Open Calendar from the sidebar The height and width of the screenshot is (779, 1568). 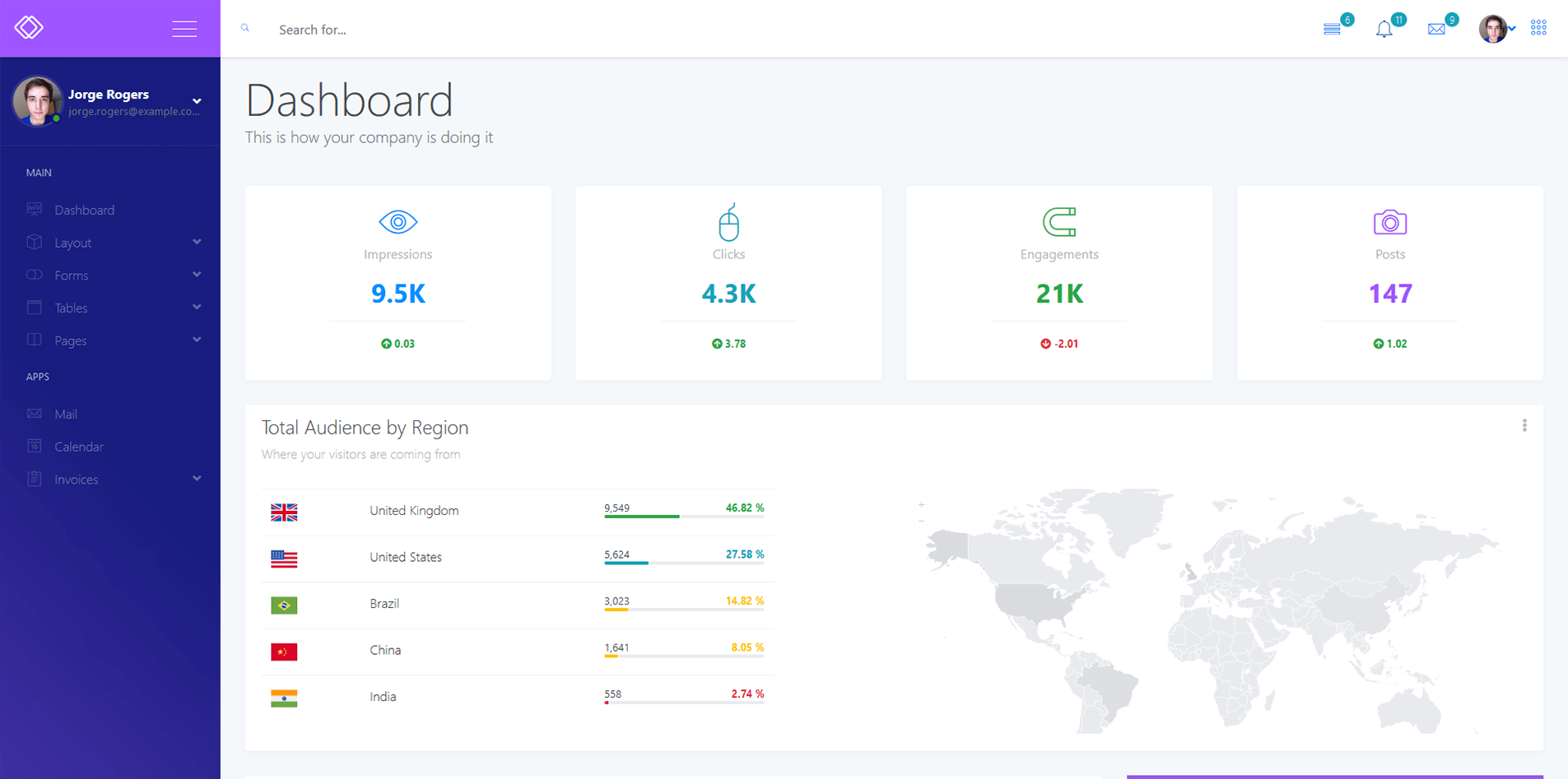[x=78, y=447]
